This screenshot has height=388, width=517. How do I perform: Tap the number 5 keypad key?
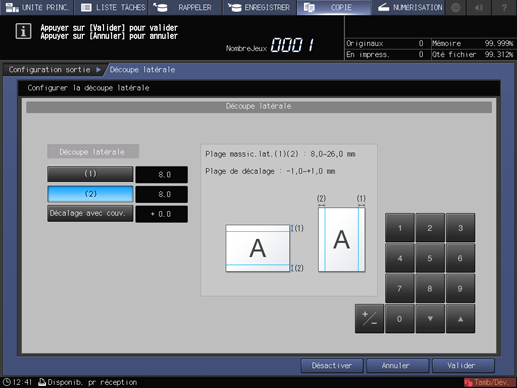tap(430, 258)
